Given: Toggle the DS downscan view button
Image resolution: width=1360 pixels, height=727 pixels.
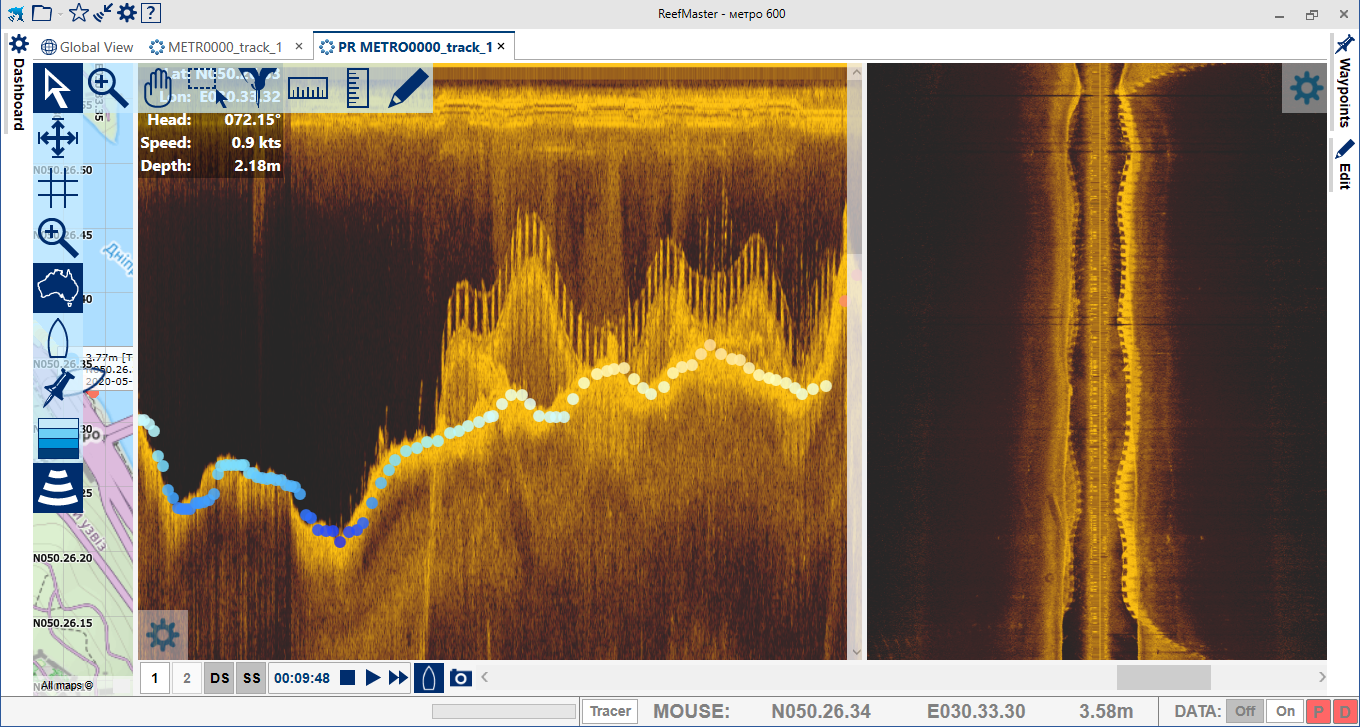Looking at the screenshot, I should (220, 678).
